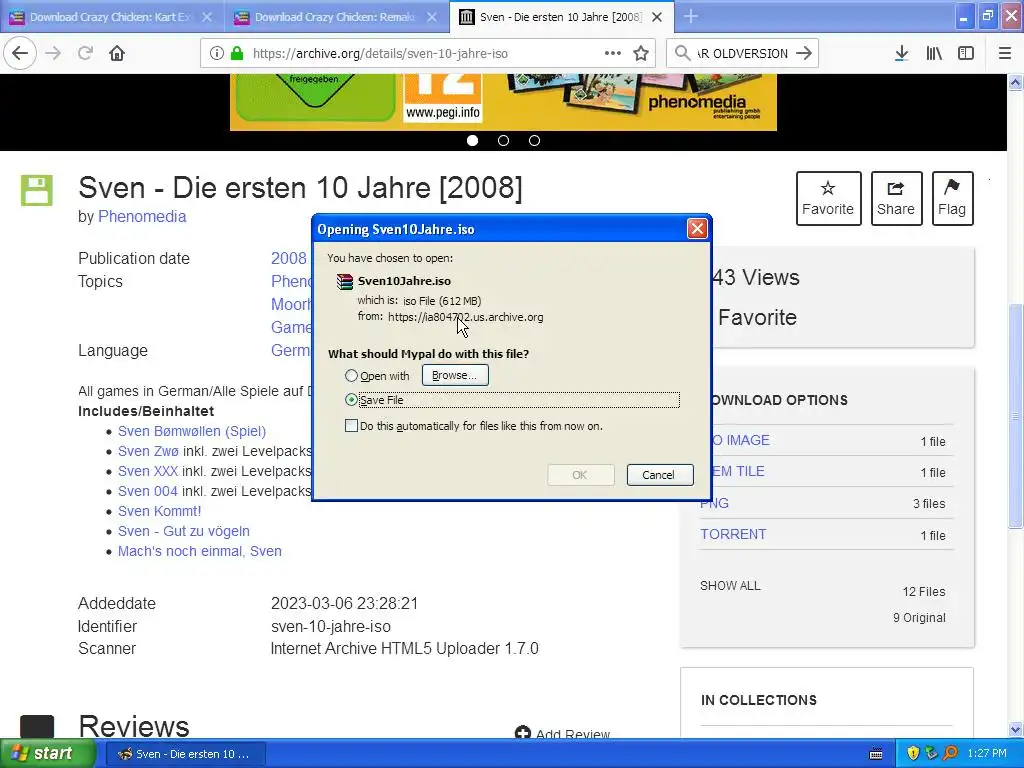Open the TORRENT download option
This screenshot has height=768, width=1024.
(x=733, y=534)
